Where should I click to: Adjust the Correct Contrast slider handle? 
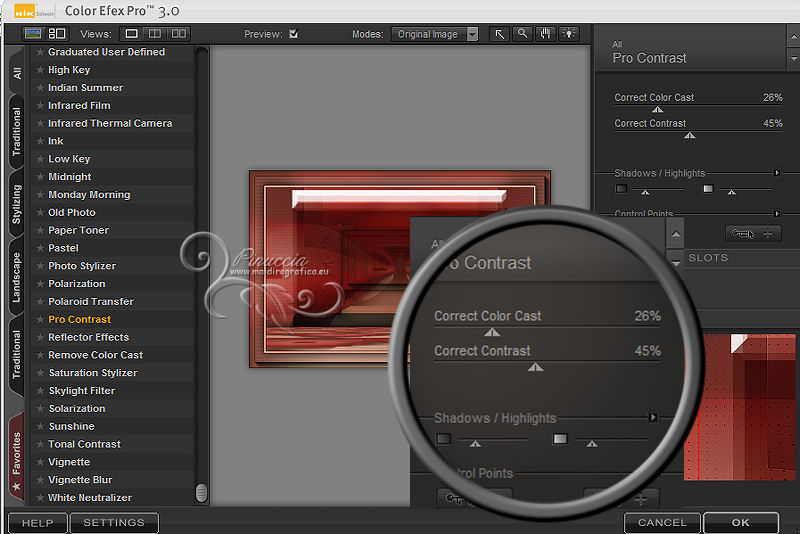[x=690, y=136]
